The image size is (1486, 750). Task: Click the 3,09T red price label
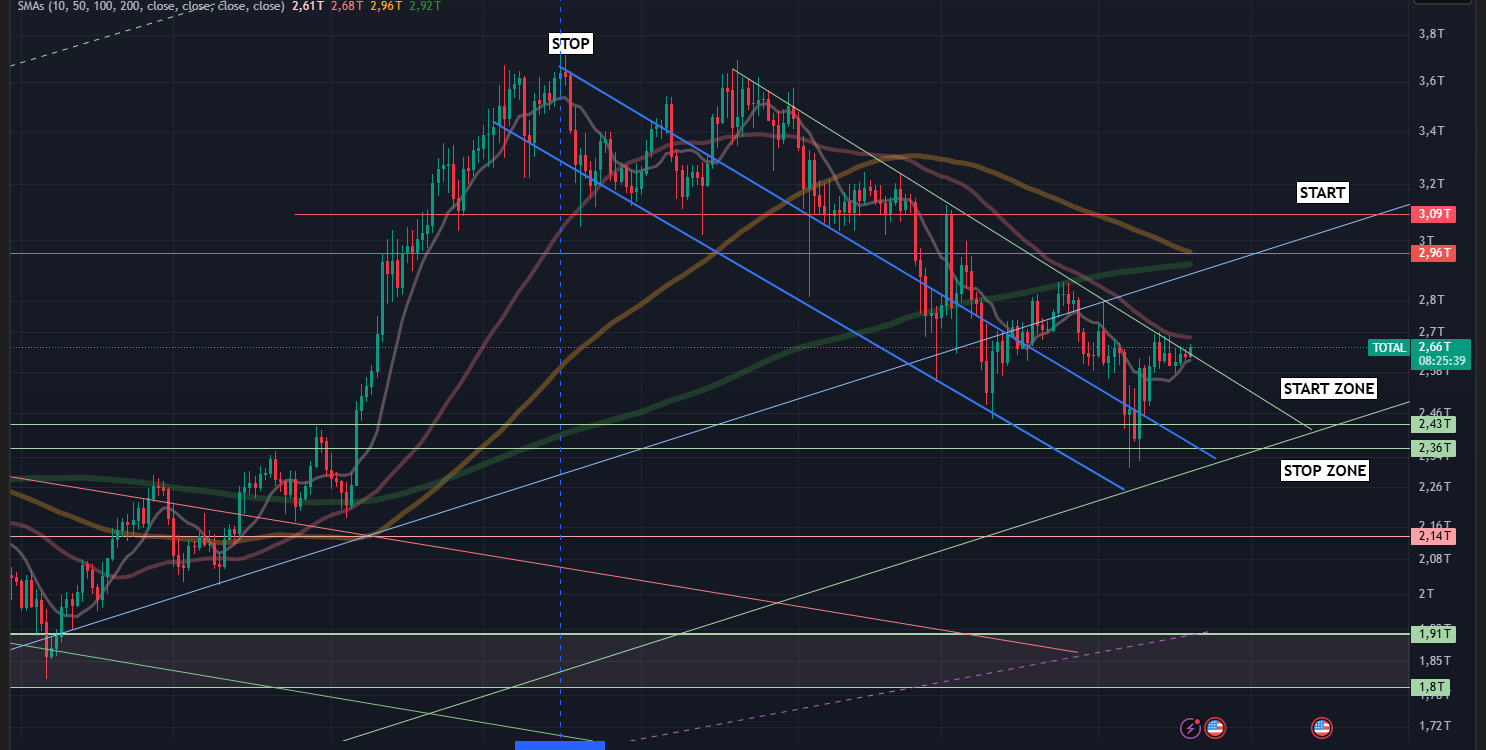pos(1432,214)
